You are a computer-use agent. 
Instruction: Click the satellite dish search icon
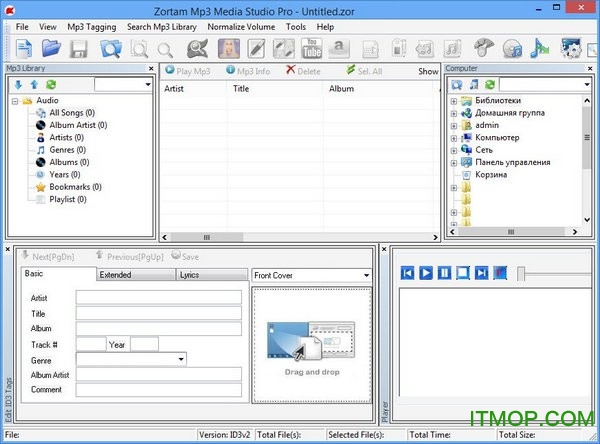[197, 49]
